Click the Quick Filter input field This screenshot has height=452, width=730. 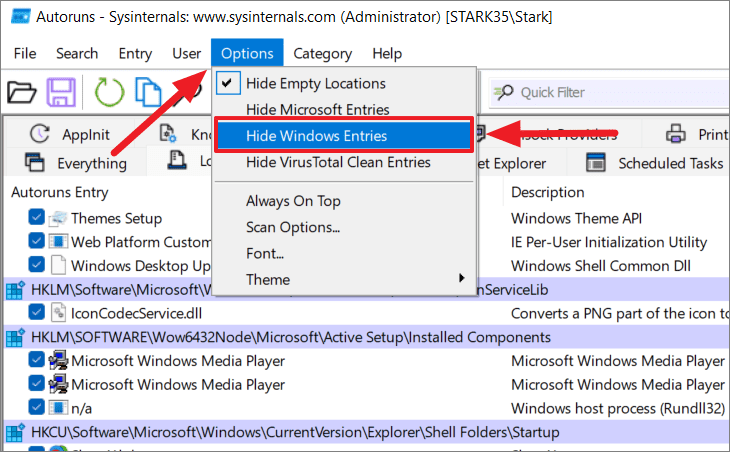tap(609, 92)
